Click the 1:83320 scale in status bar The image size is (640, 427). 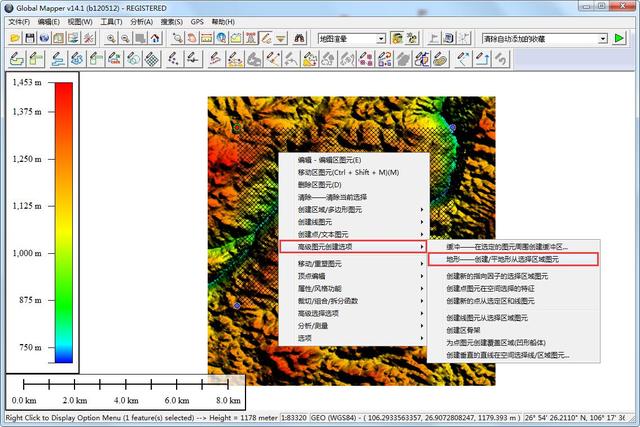tap(294, 418)
